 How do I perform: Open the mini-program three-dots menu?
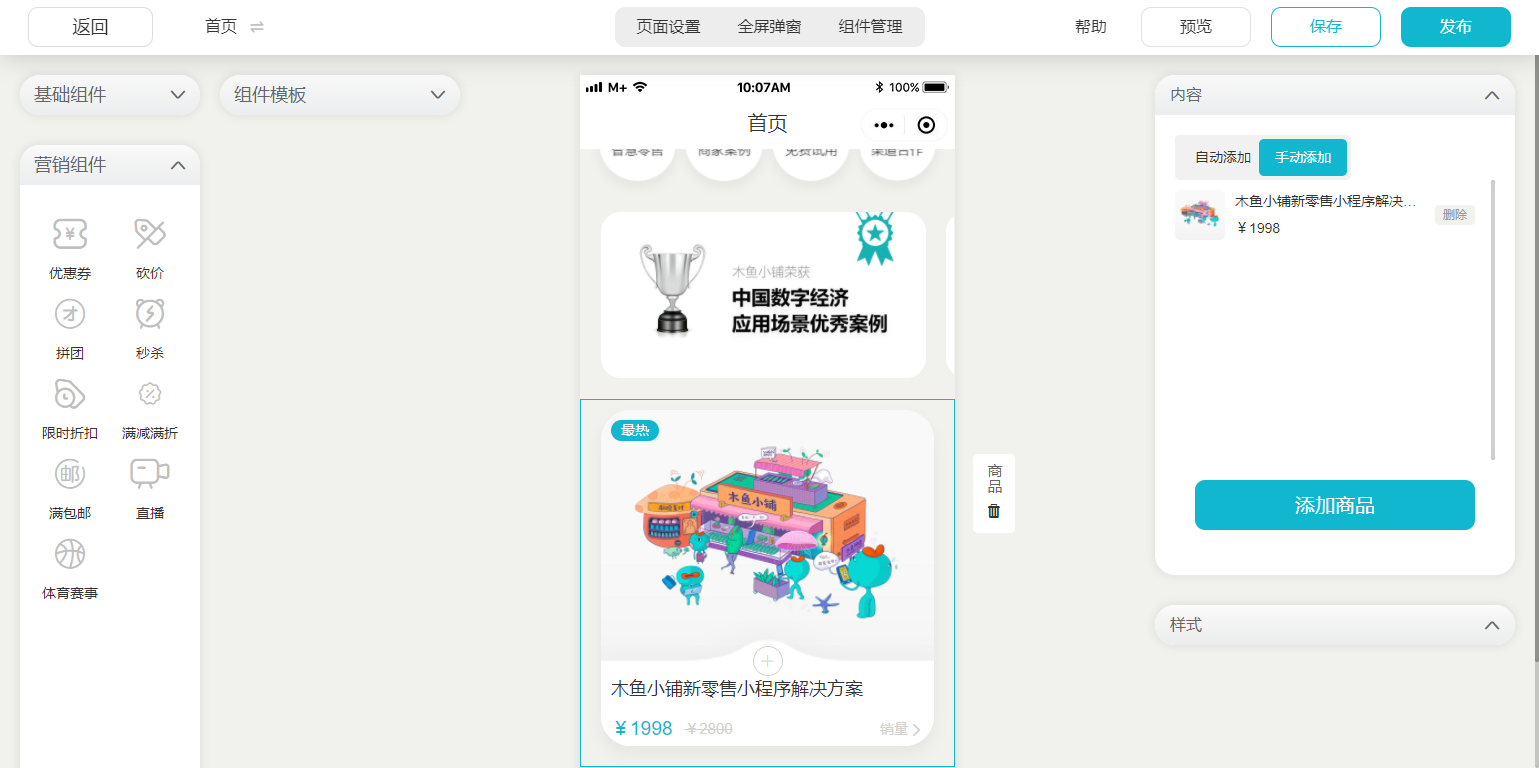(884, 125)
